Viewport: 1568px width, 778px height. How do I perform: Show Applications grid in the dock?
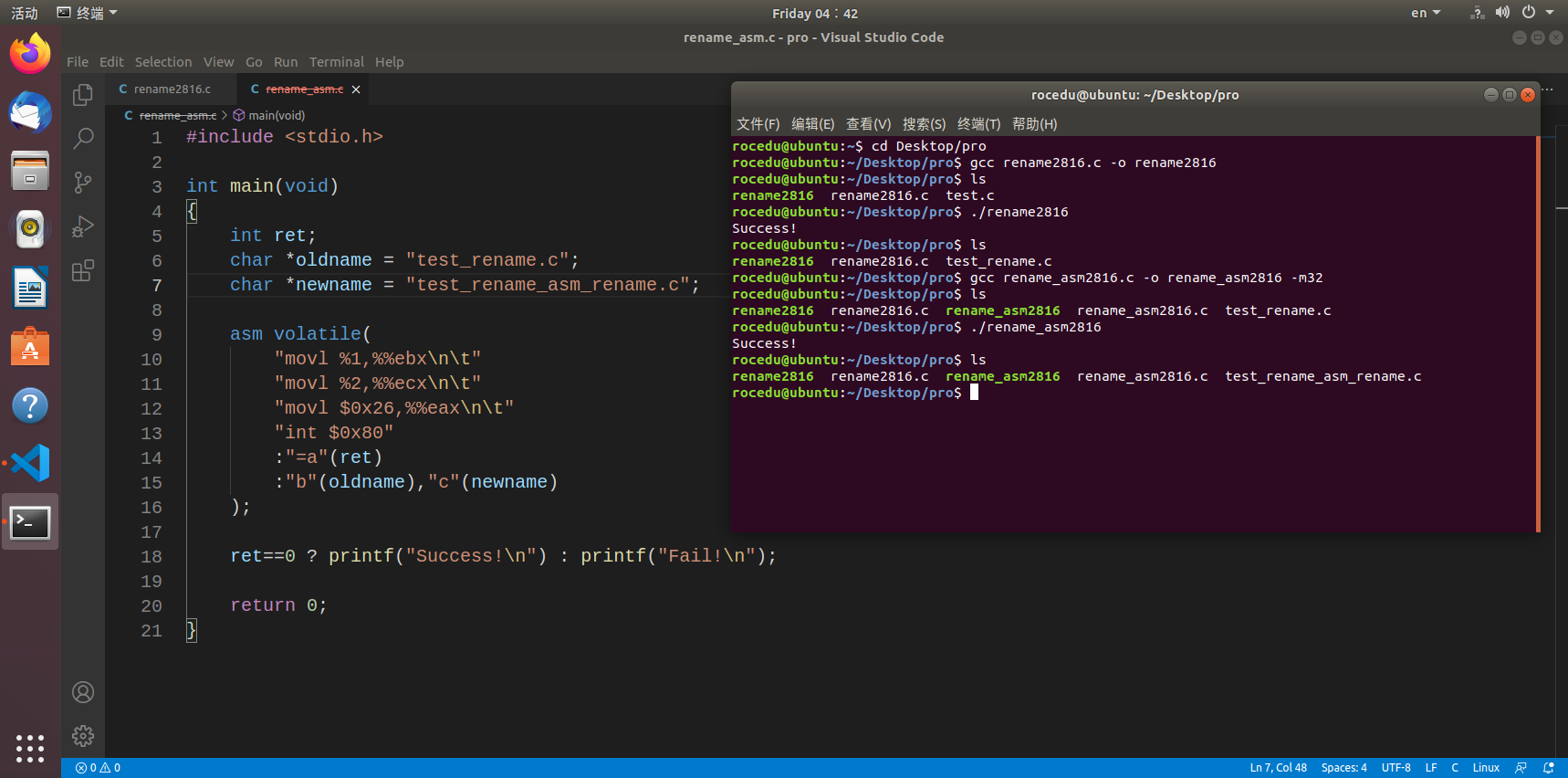click(30, 748)
